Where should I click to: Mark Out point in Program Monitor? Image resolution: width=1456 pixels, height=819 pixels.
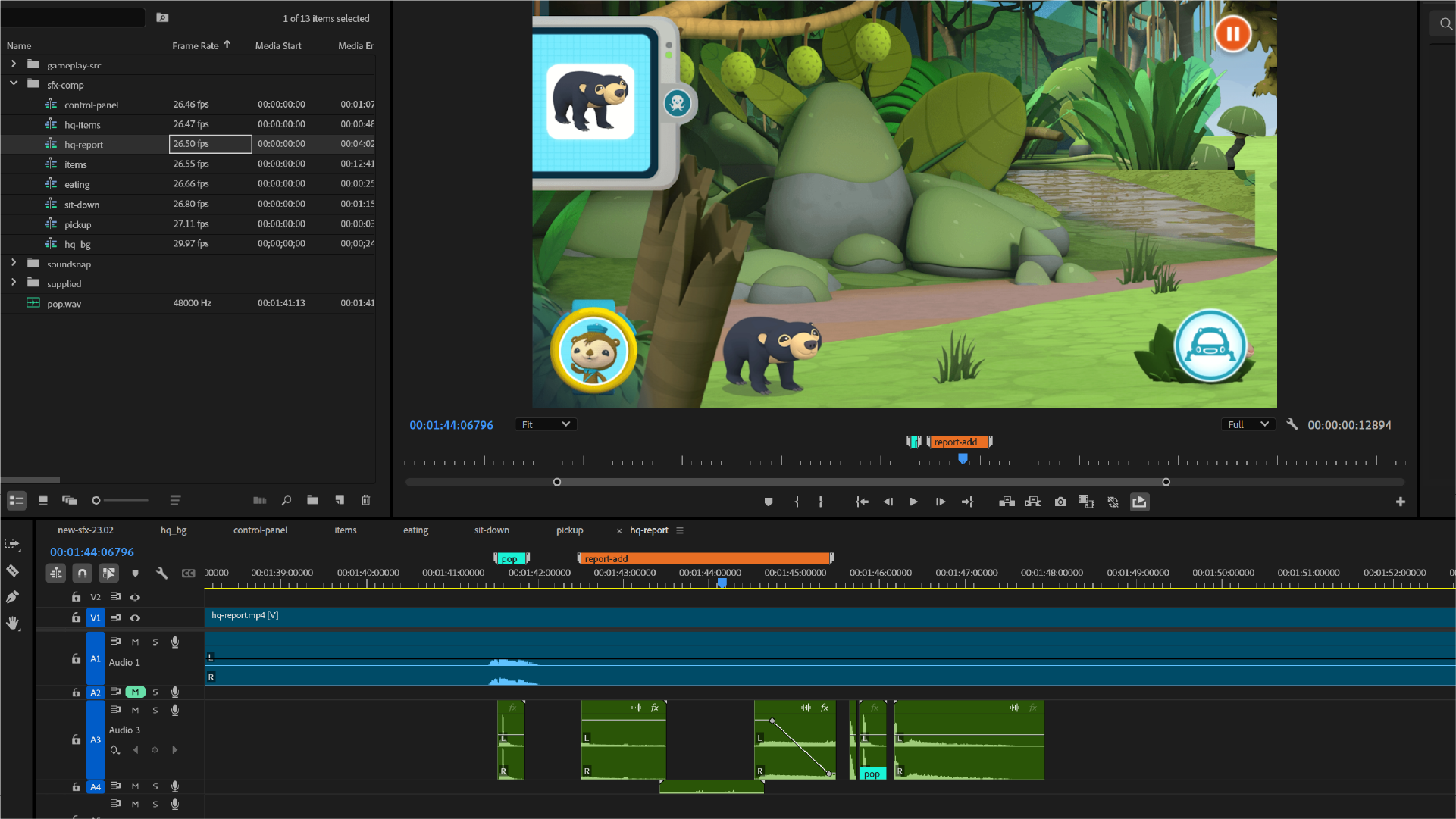[x=821, y=502]
